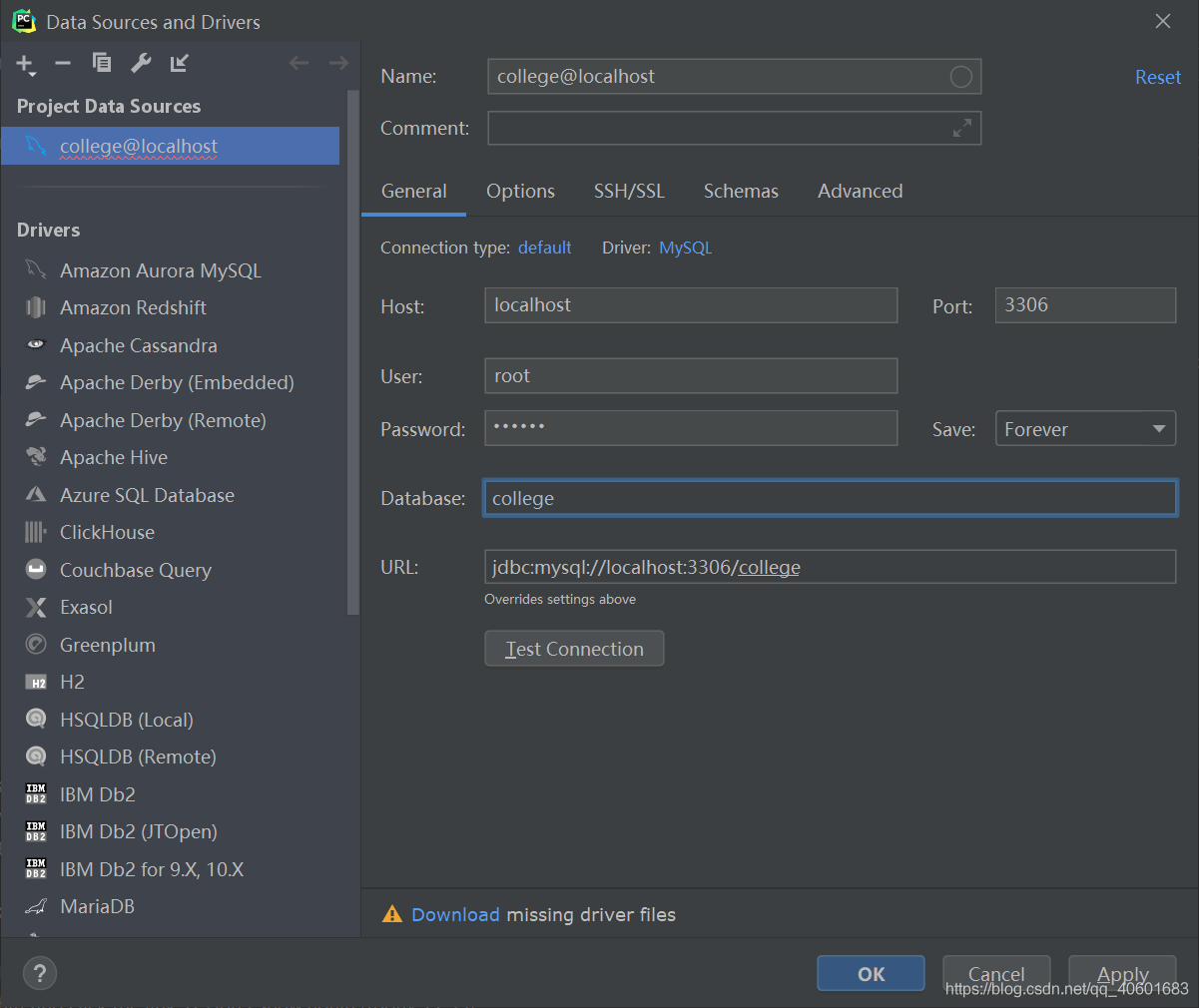Select Azure SQL Database driver icon
The width and height of the screenshot is (1199, 1008).
(36, 494)
